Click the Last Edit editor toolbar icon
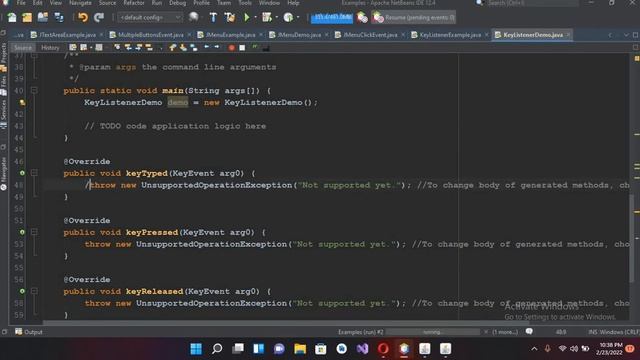Viewport: 640px width, 360px height. tap(73, 48)
